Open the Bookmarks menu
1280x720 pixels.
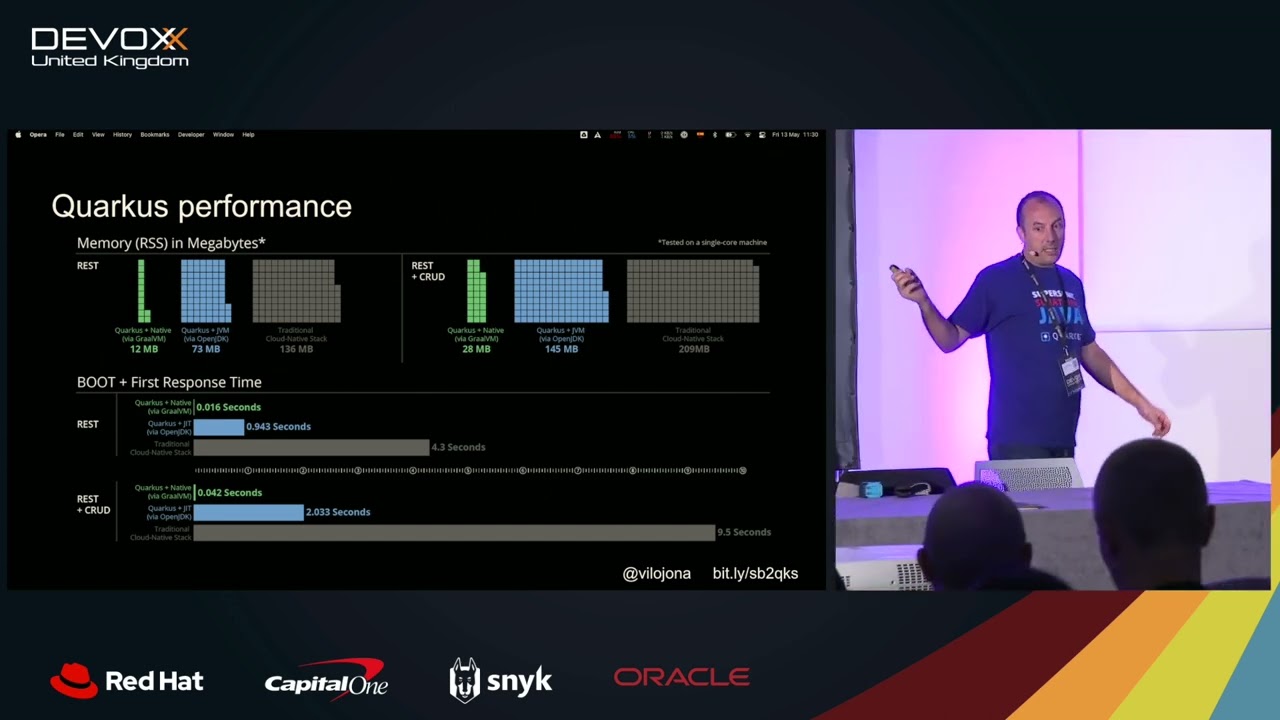coord(155,134)
